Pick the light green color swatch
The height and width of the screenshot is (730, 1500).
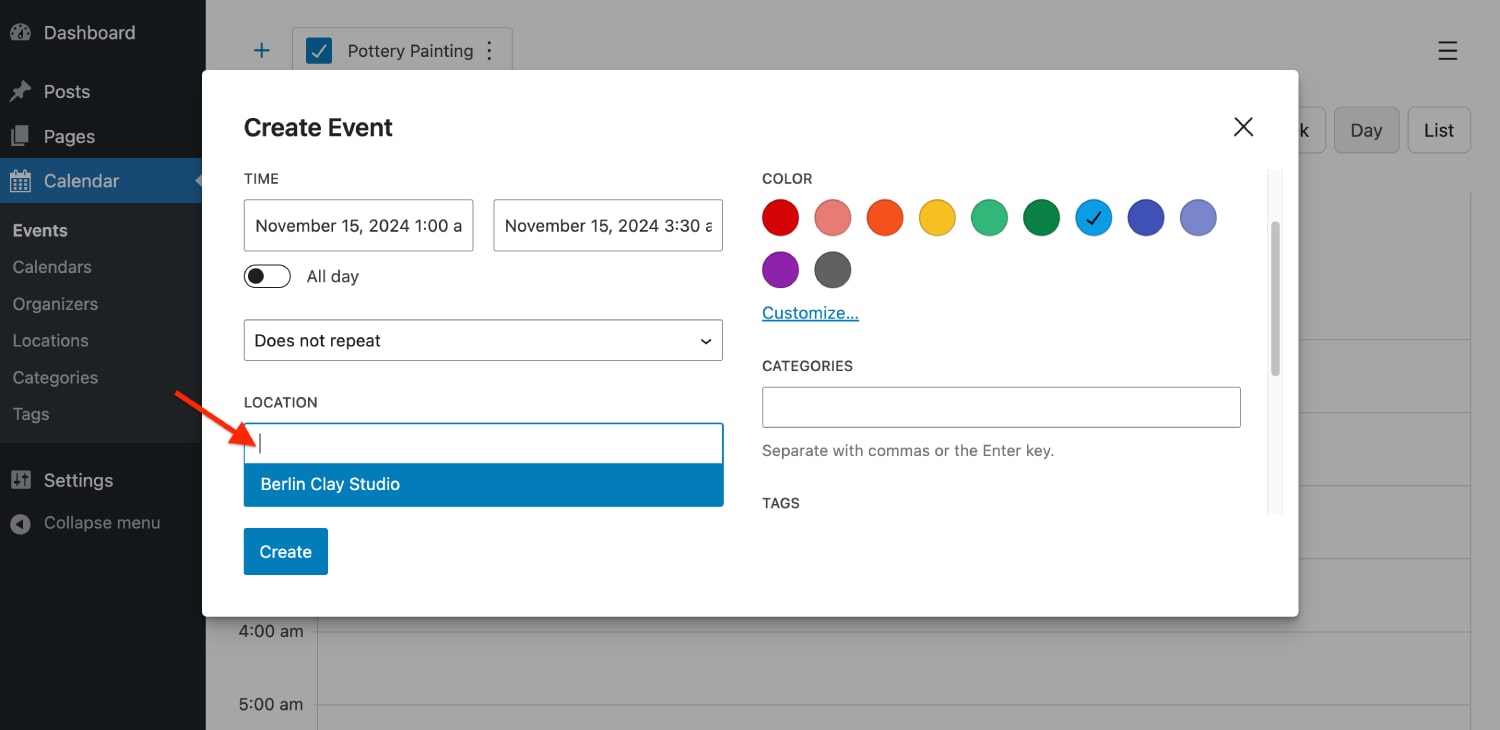click(x=989, y=217)
